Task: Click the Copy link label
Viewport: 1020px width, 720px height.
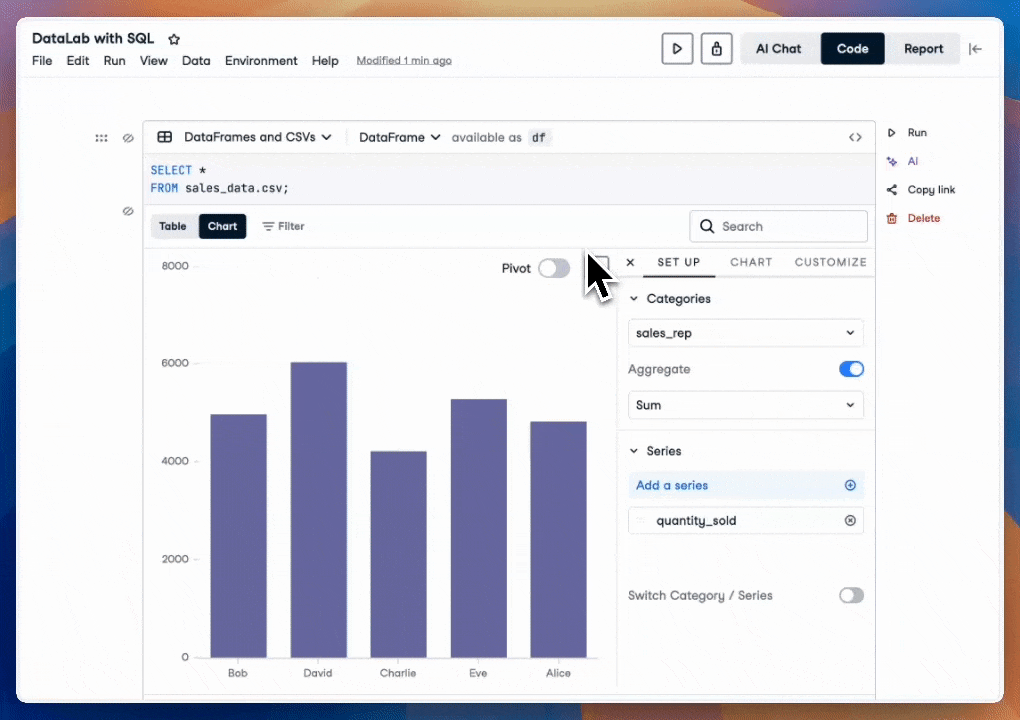Action: pyautogui.click(x=931, y=190)
